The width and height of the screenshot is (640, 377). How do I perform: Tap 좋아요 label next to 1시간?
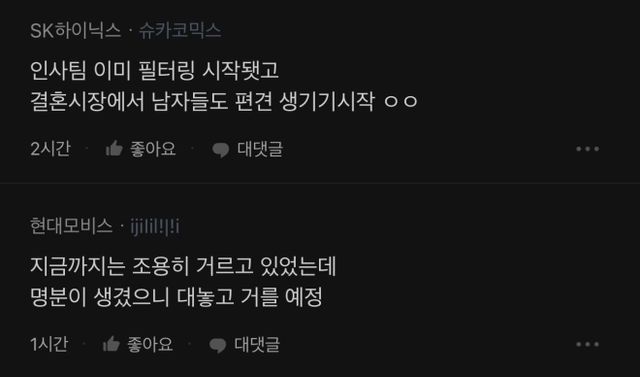(150, 344)
